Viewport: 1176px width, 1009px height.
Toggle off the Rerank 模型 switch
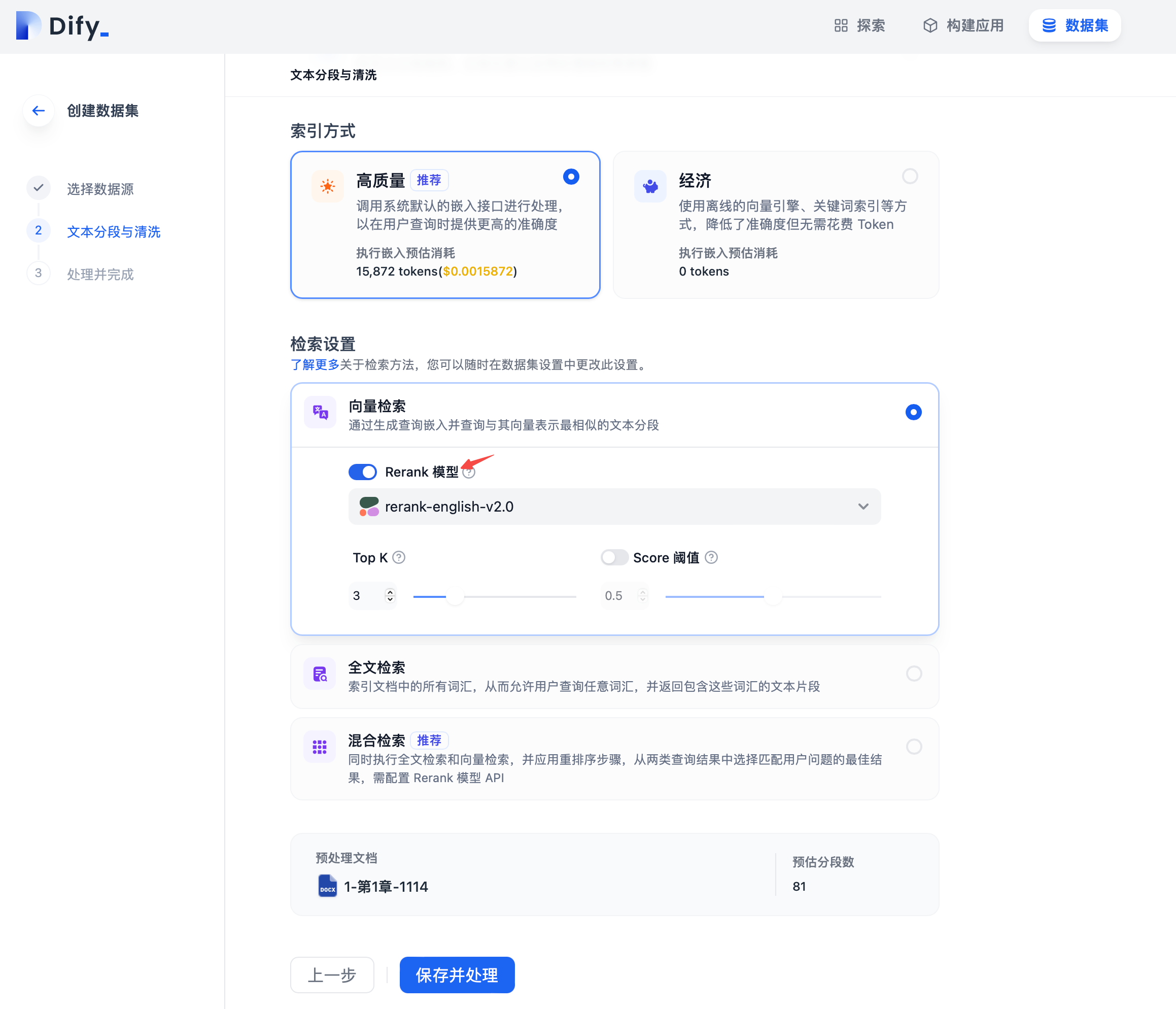[x=363, y=473]
